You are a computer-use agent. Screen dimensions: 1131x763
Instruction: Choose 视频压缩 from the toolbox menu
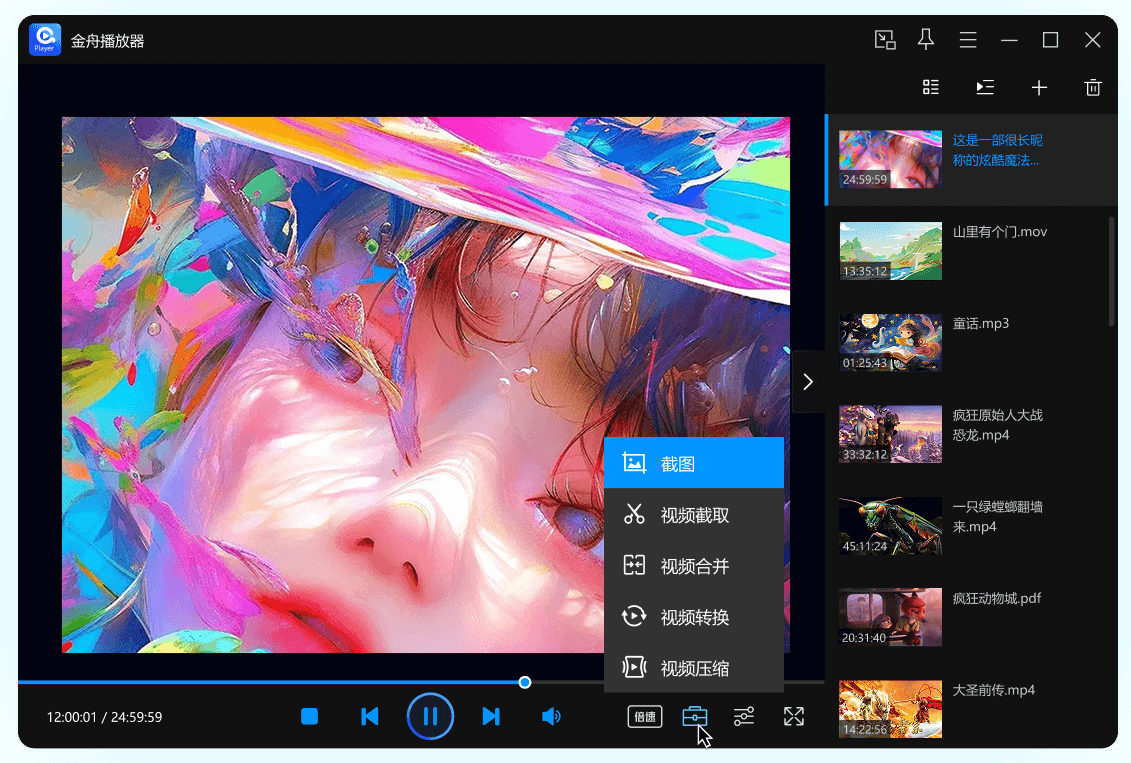pos(694,668)
